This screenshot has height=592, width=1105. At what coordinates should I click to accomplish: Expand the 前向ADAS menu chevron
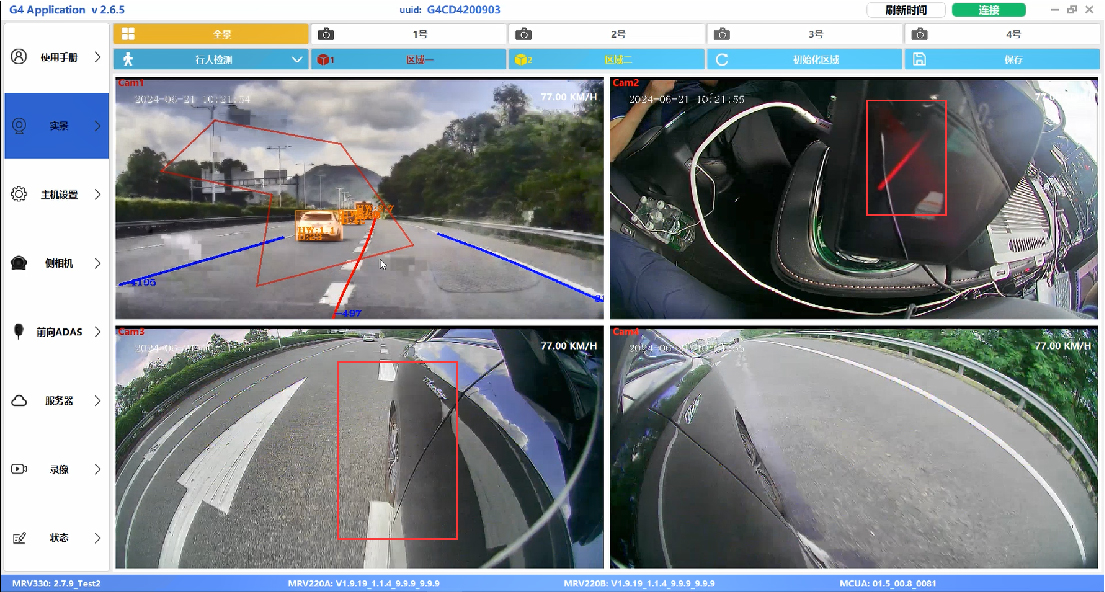pos(97,332)
